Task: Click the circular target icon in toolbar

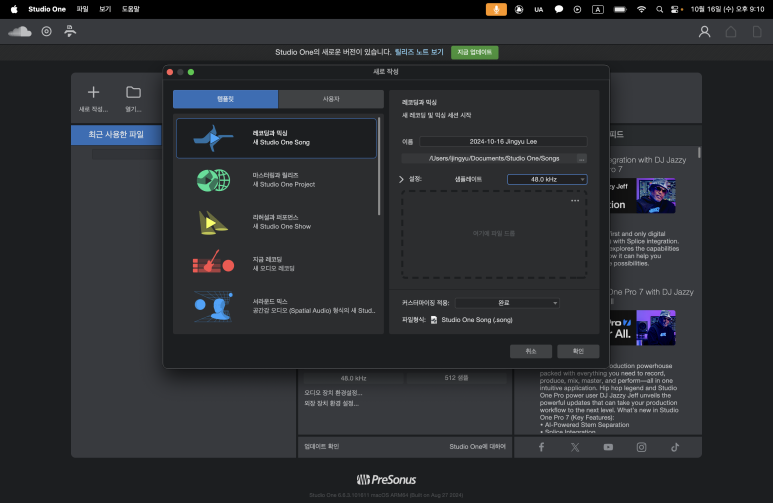Action: click(46, 32)
